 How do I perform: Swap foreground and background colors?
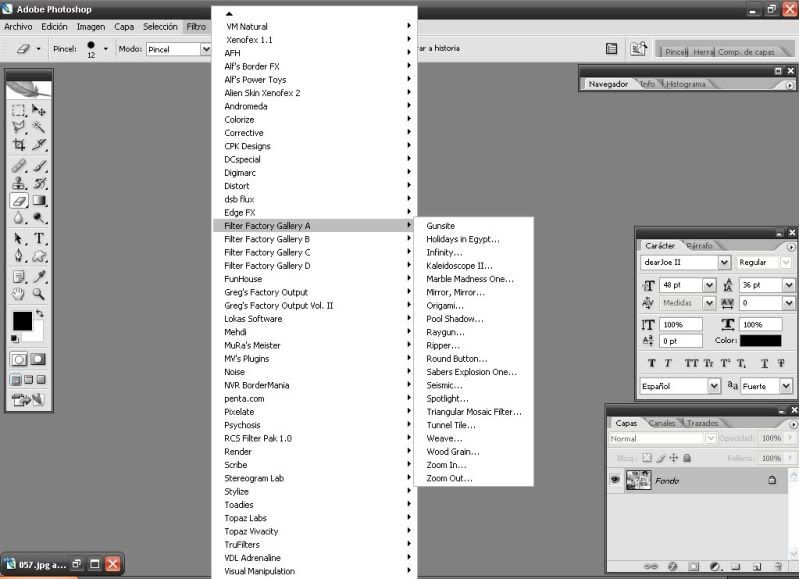pyautogui.click(x=40, y=313)
